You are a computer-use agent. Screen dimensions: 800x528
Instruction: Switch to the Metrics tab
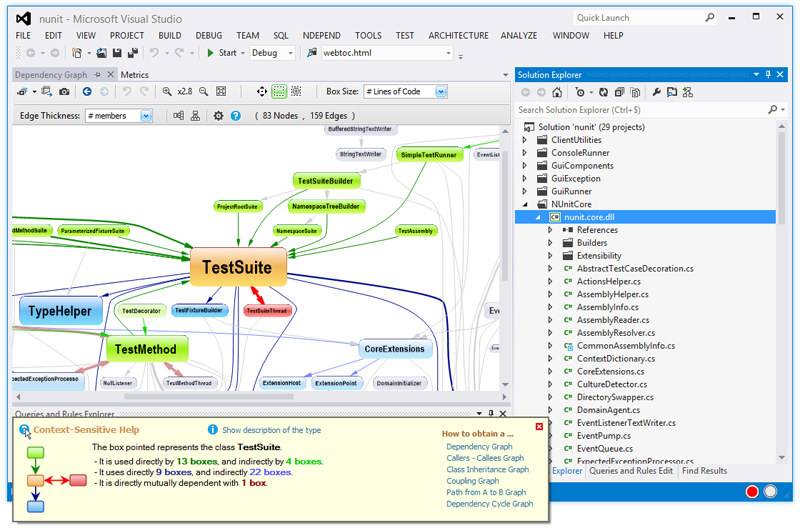click(134, 75)
